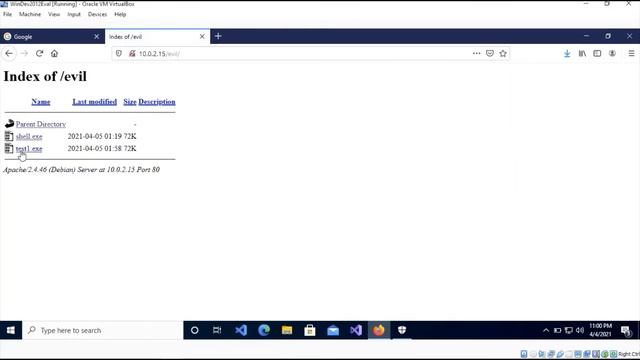Viewport: 640px width, 360px height.
Task: Open the volume speaker tray icon
Action: click(580, 330)
